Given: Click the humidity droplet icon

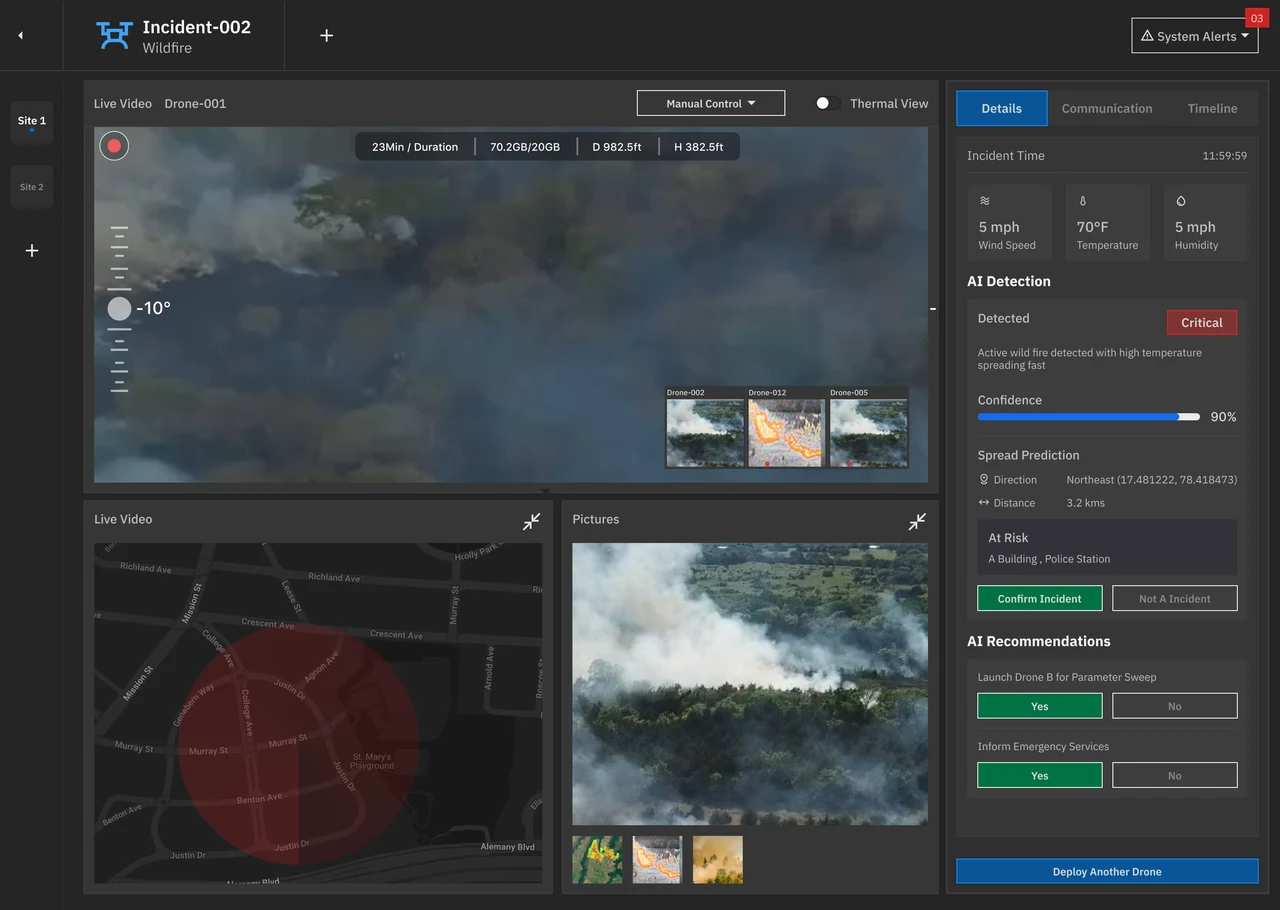Looking at the screenshot, I should [x=1181, y=201].
